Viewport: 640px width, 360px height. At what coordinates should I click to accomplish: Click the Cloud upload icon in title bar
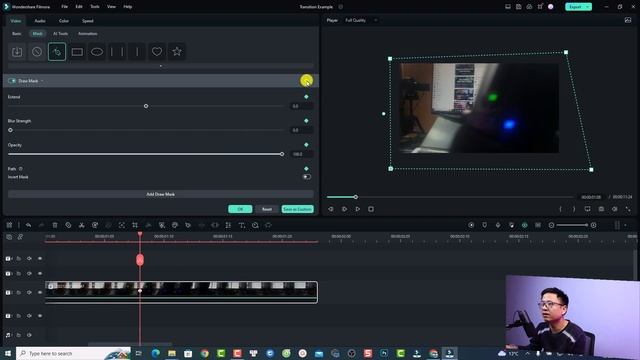click(x=529, y=7)
